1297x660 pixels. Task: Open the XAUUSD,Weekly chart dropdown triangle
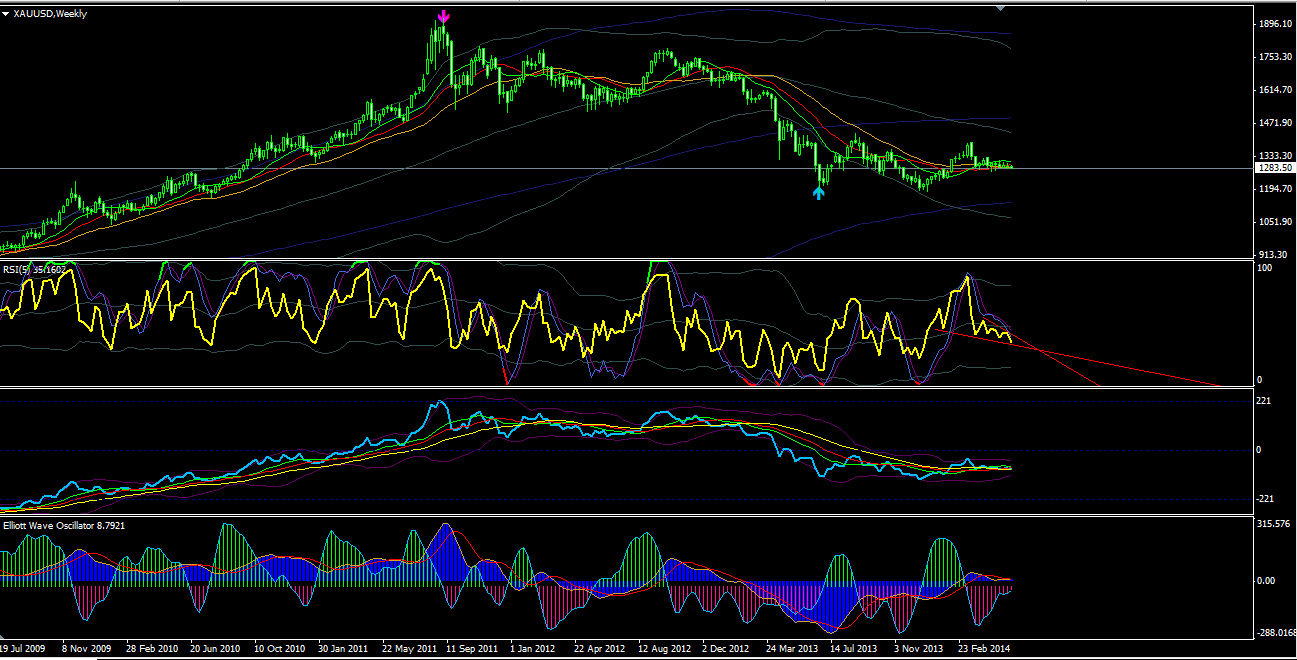7,14
